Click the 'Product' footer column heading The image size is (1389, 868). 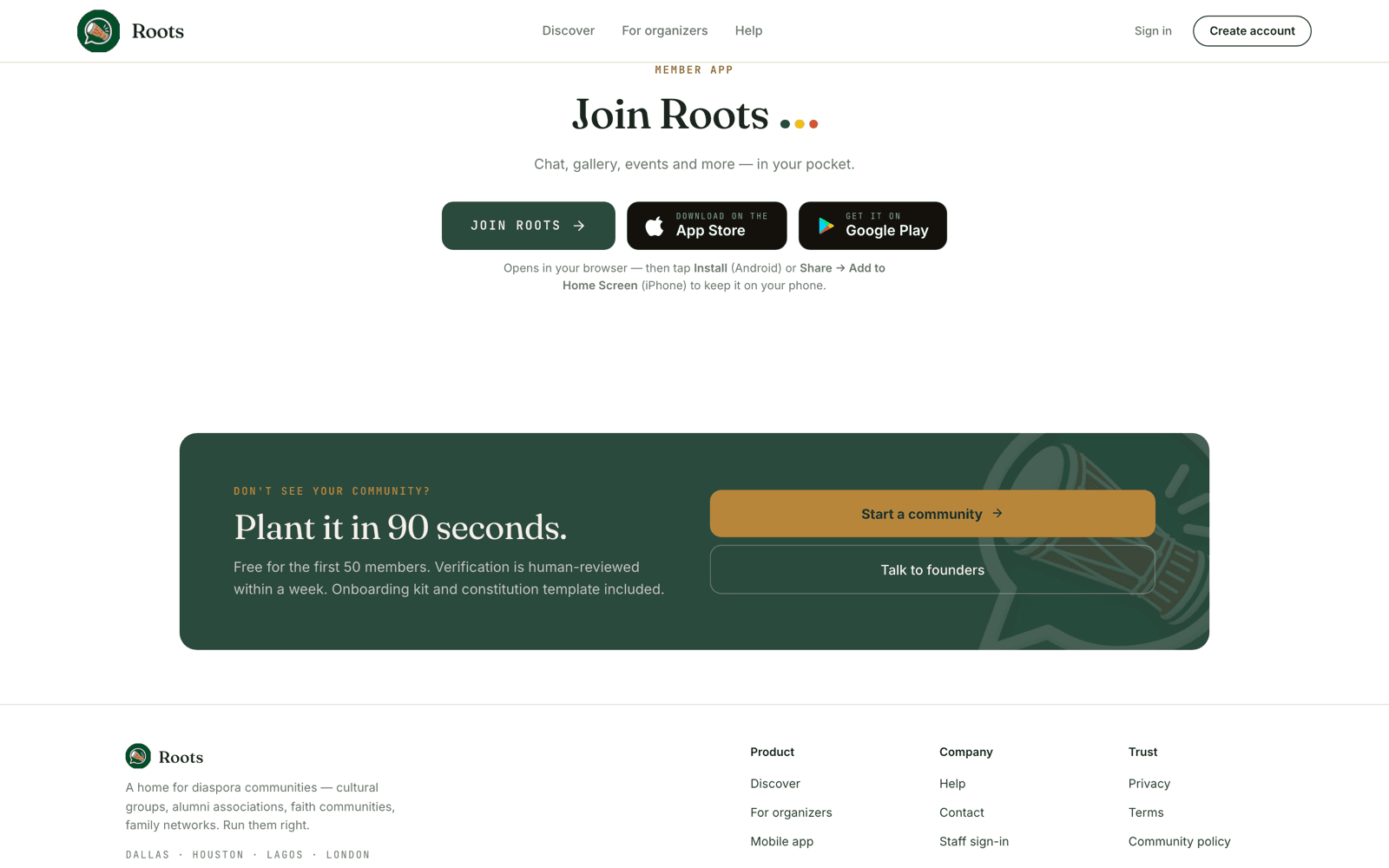[x=773, y=752]
